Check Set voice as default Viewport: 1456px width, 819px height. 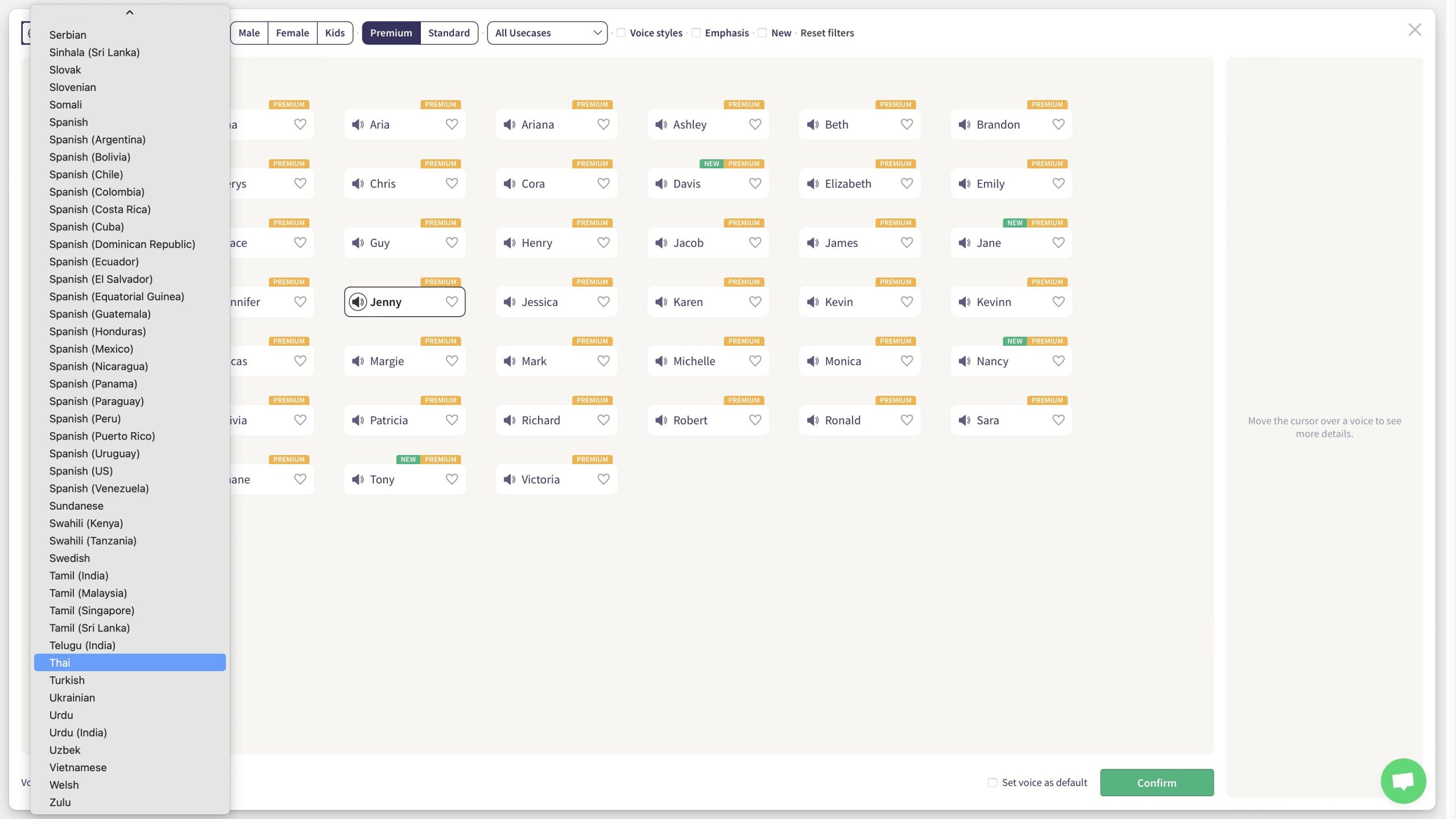(992, 783)
